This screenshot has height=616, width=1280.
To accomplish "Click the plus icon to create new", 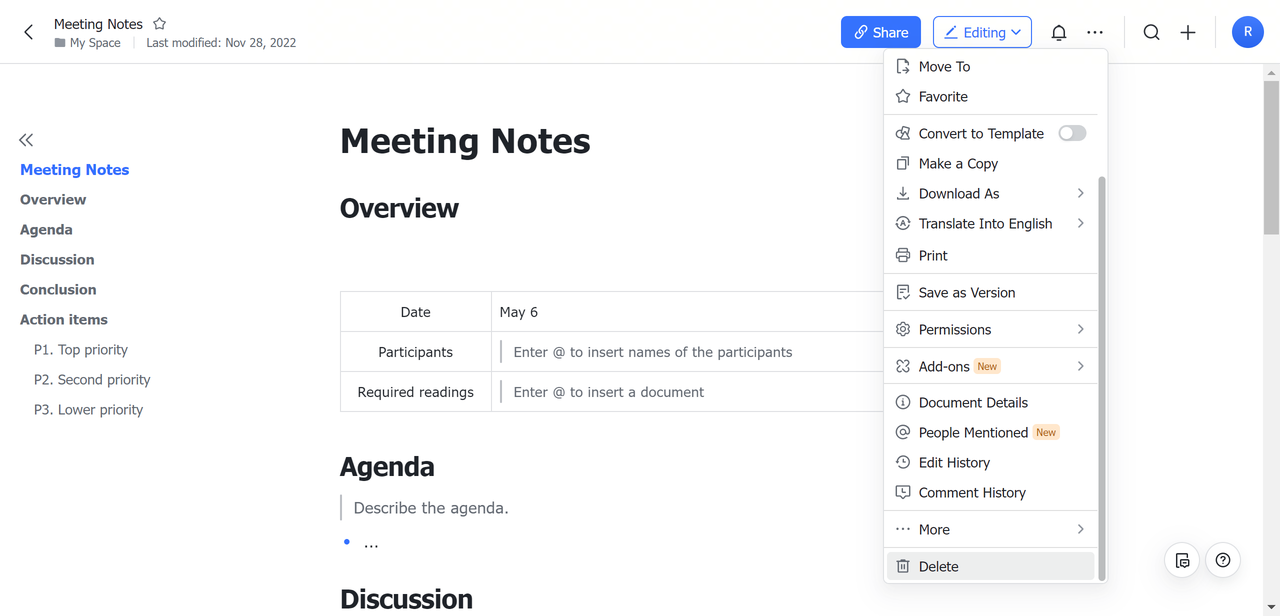I will (x=1187, y=32).
